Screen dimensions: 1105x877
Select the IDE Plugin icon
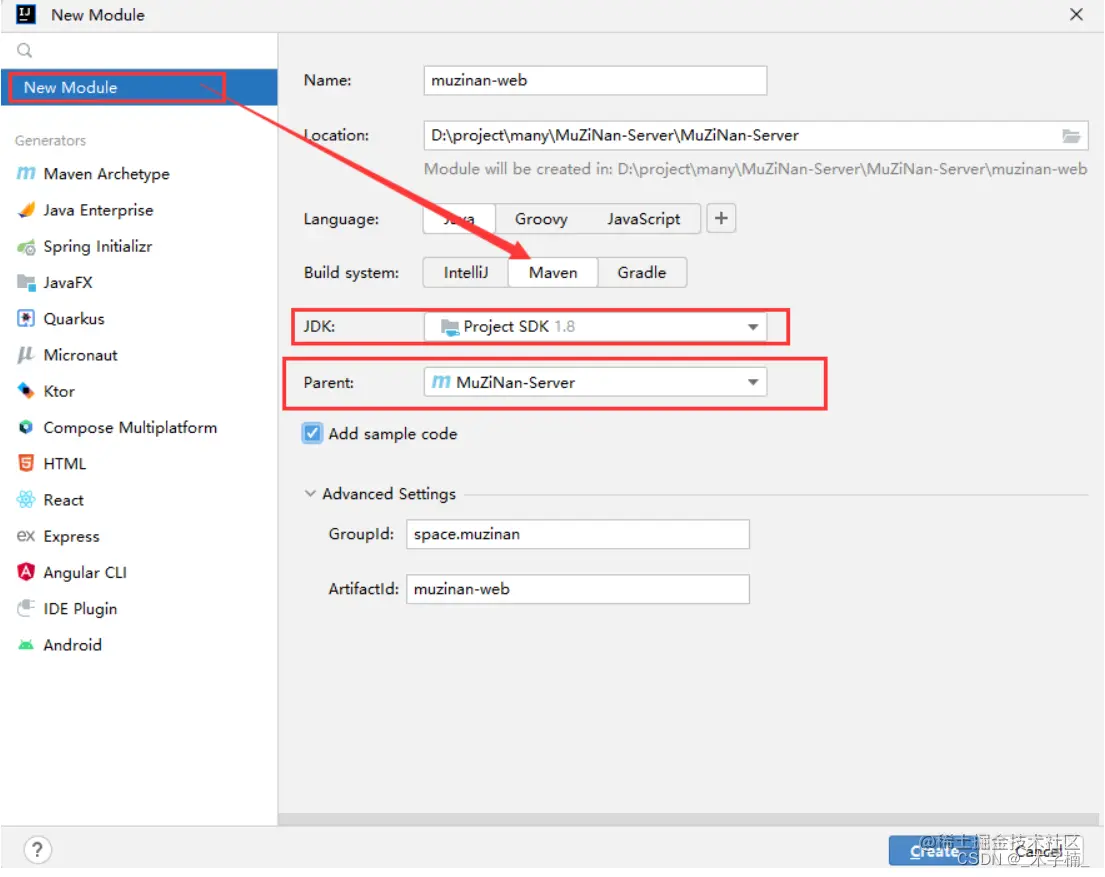(26, 608)
